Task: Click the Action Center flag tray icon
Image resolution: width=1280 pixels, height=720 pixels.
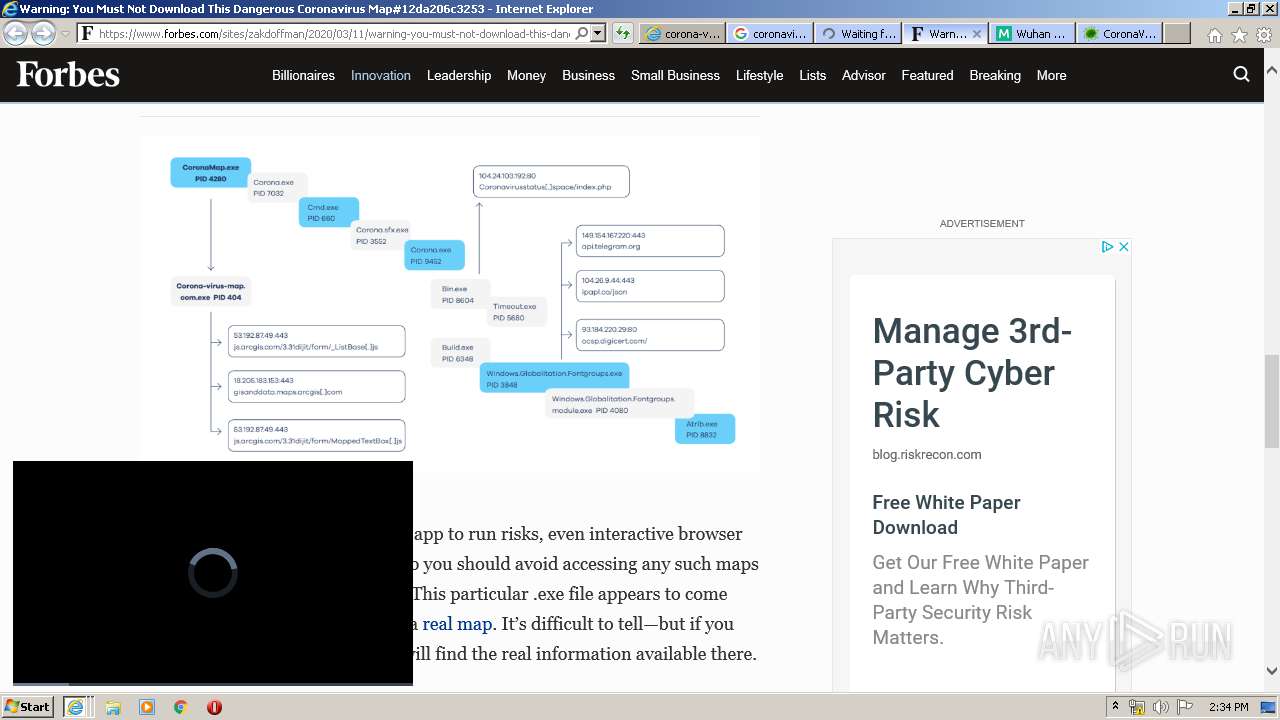Action: 1185,707
